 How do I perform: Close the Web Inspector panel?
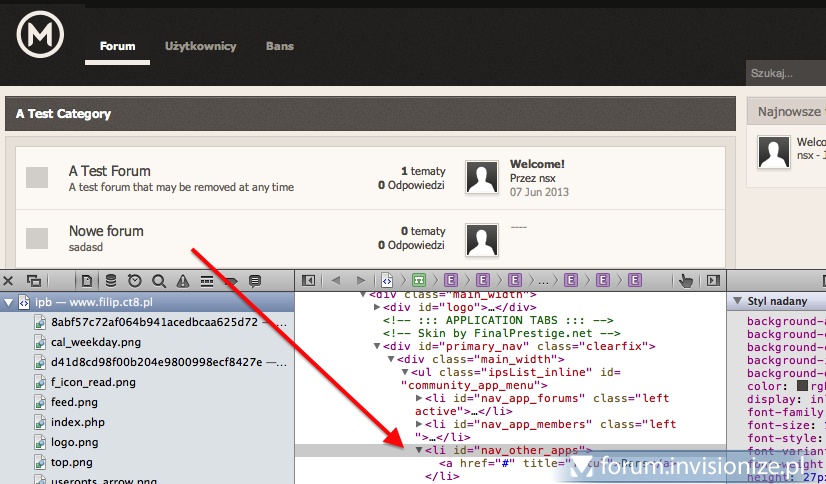pyautogui.click(x=9, y=281)
